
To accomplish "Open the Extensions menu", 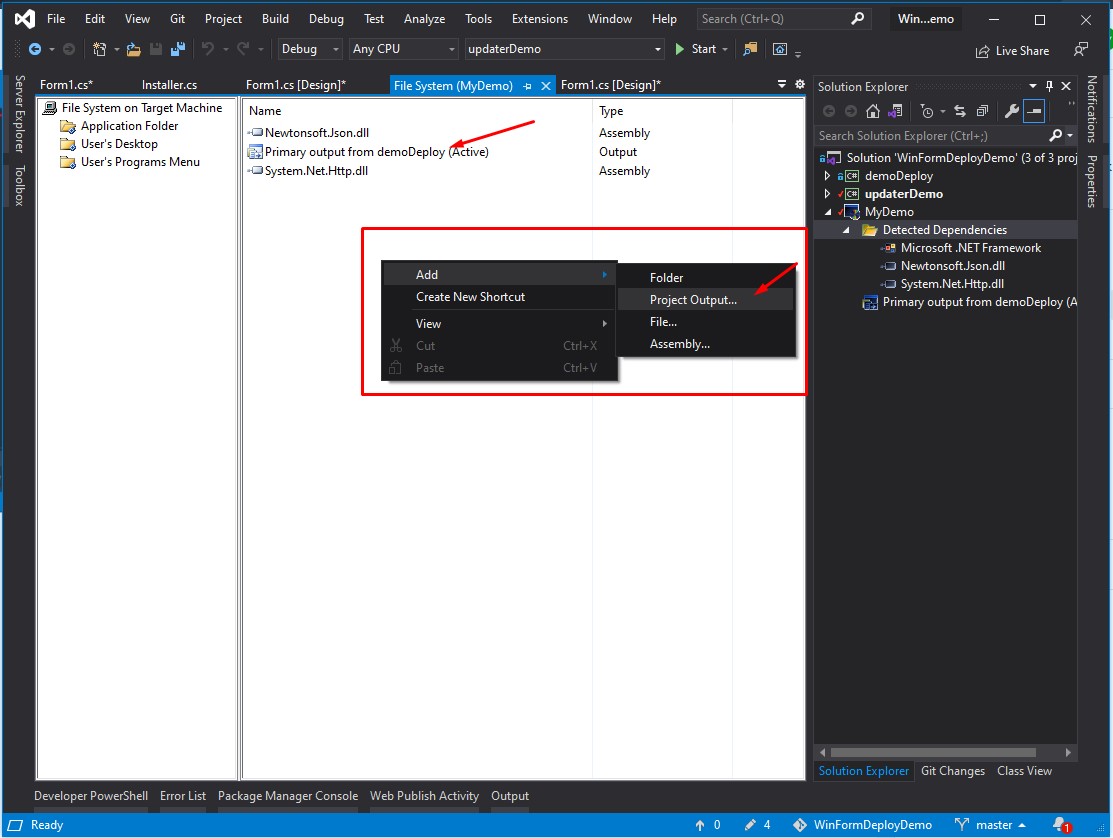I will pos(539,19).
